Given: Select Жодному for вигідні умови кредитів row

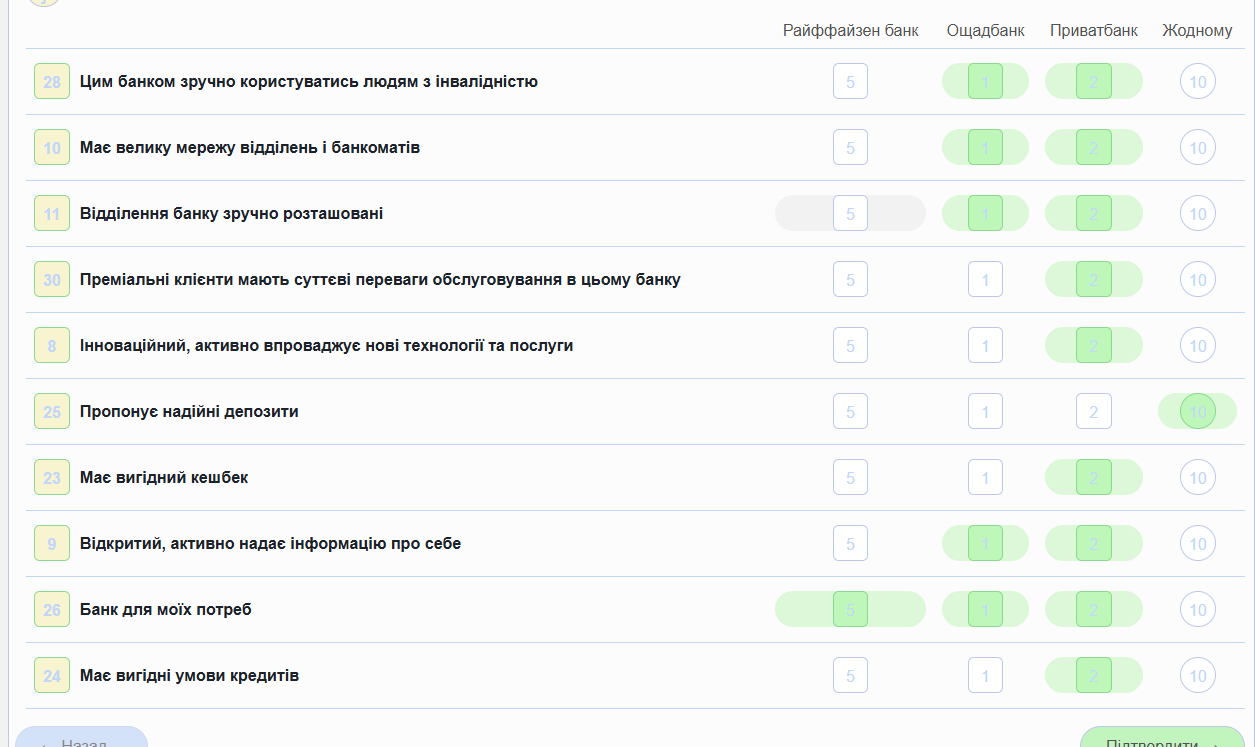Looking at the screenshot, I should [x=1198, y=675].
